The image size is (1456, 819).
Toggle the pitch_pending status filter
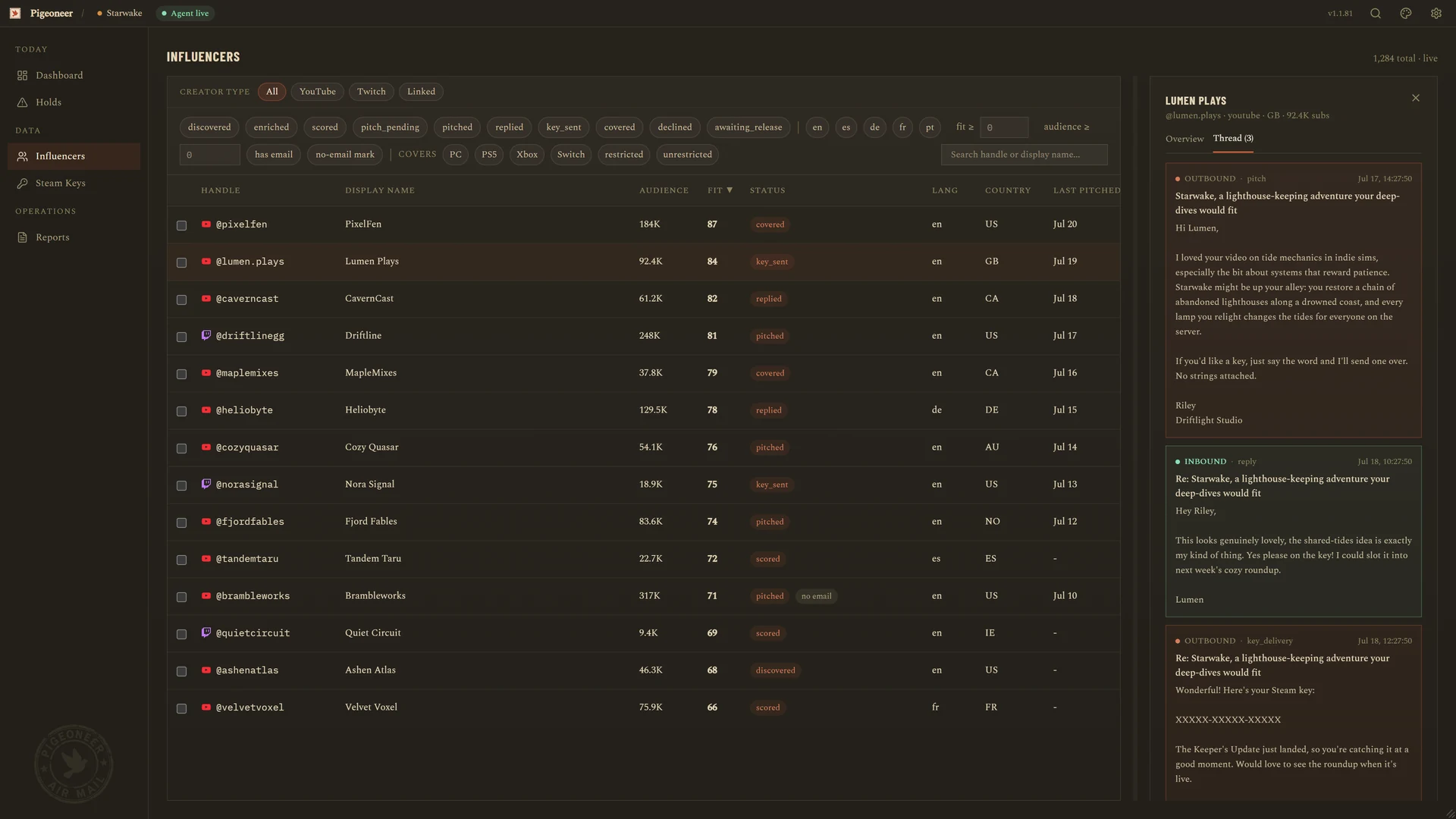pyautogui.click(x=390, y=127)
